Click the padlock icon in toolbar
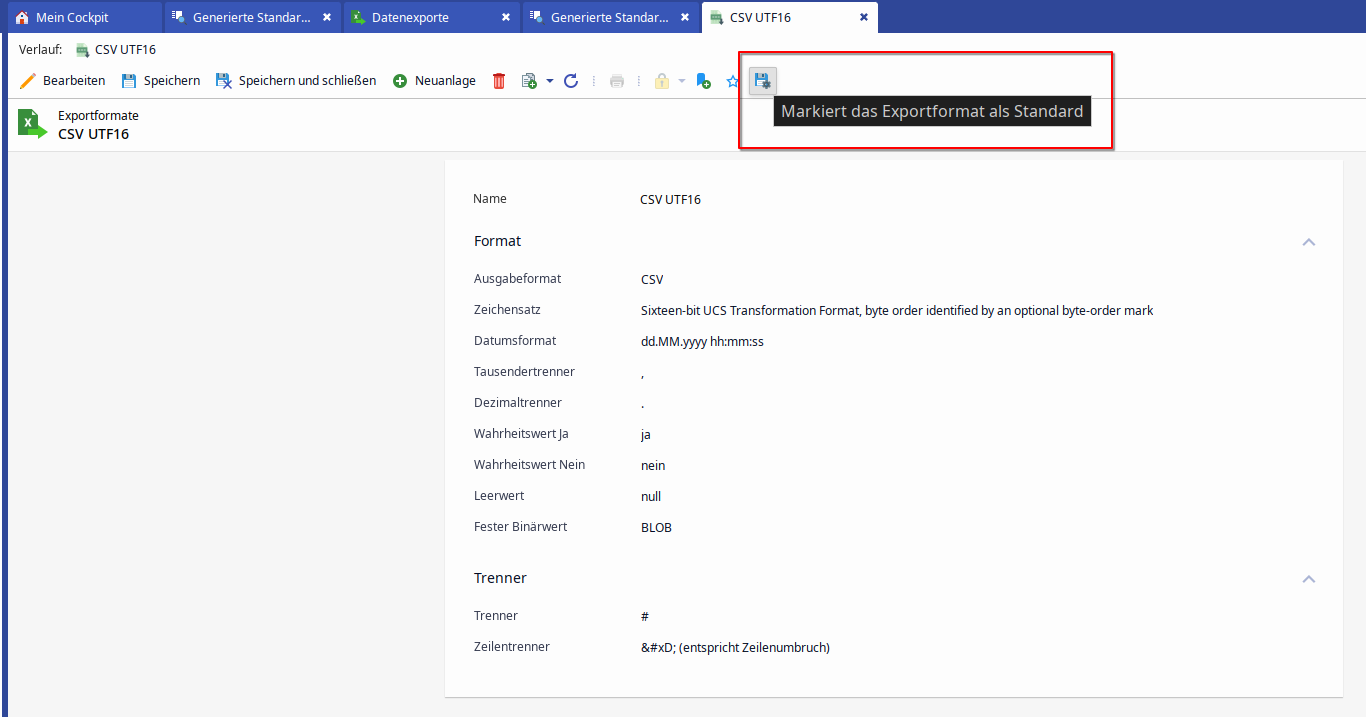1366x717 pixels. pyautogui.click(x=661, y=81)
